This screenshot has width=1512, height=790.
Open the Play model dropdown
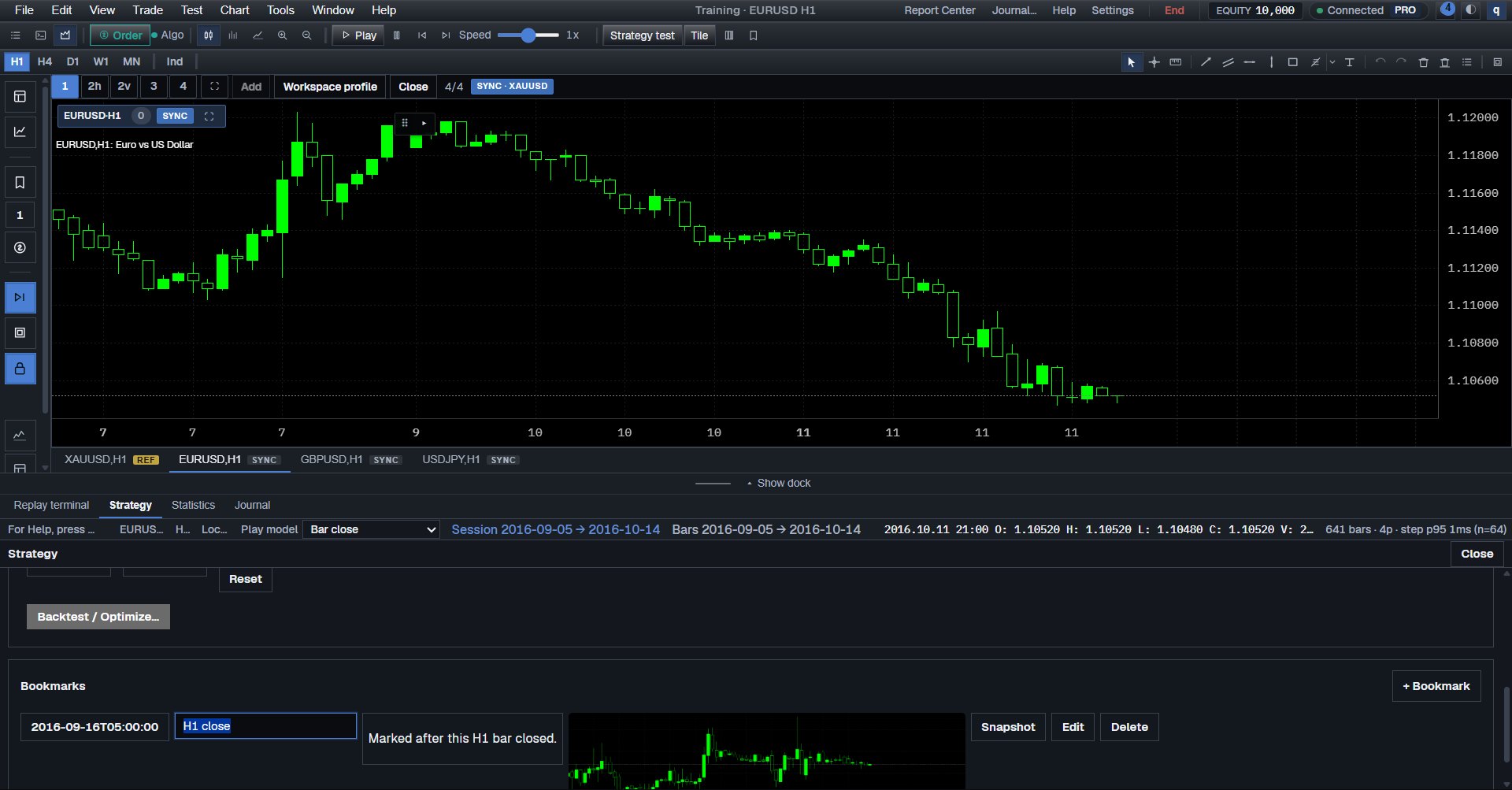tap(371, 529)
